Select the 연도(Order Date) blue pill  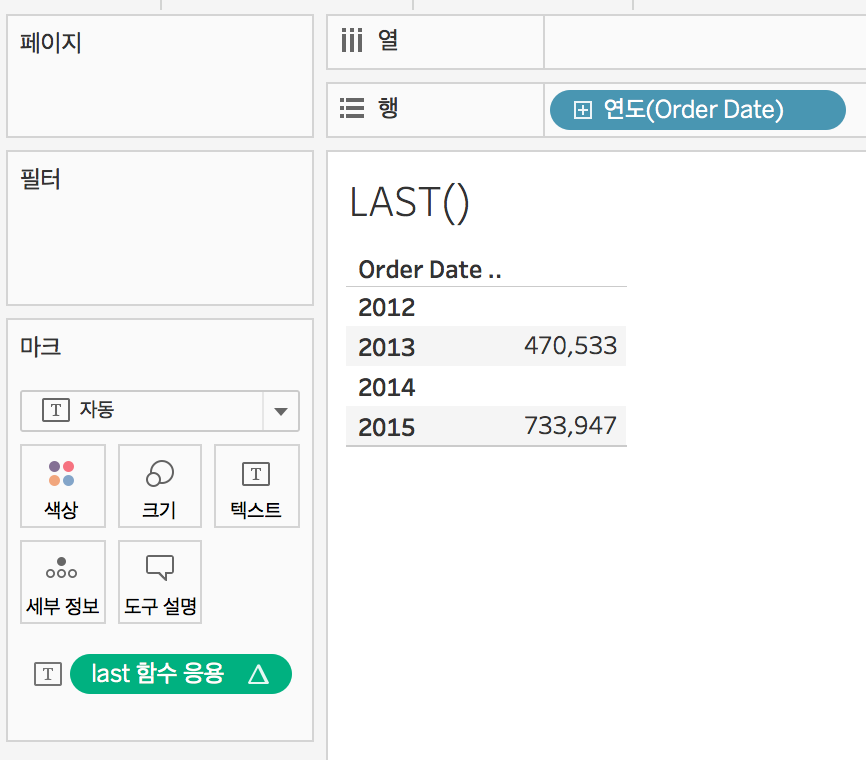698,110
